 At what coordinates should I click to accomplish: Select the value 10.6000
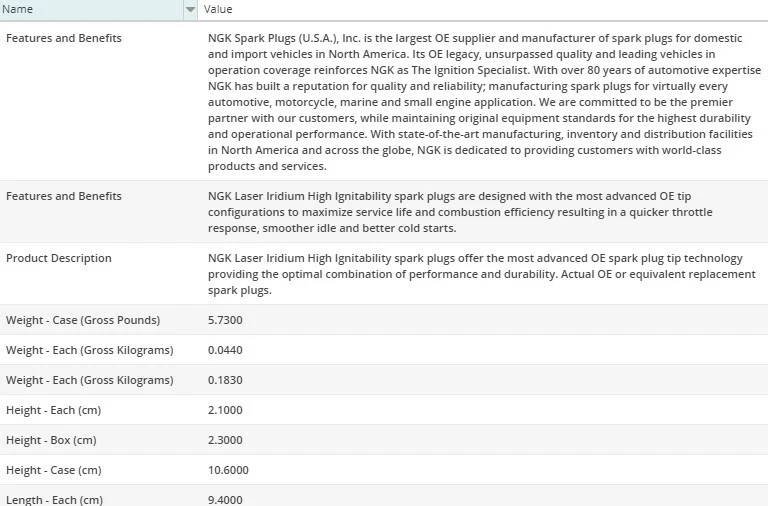click(228, 470)
